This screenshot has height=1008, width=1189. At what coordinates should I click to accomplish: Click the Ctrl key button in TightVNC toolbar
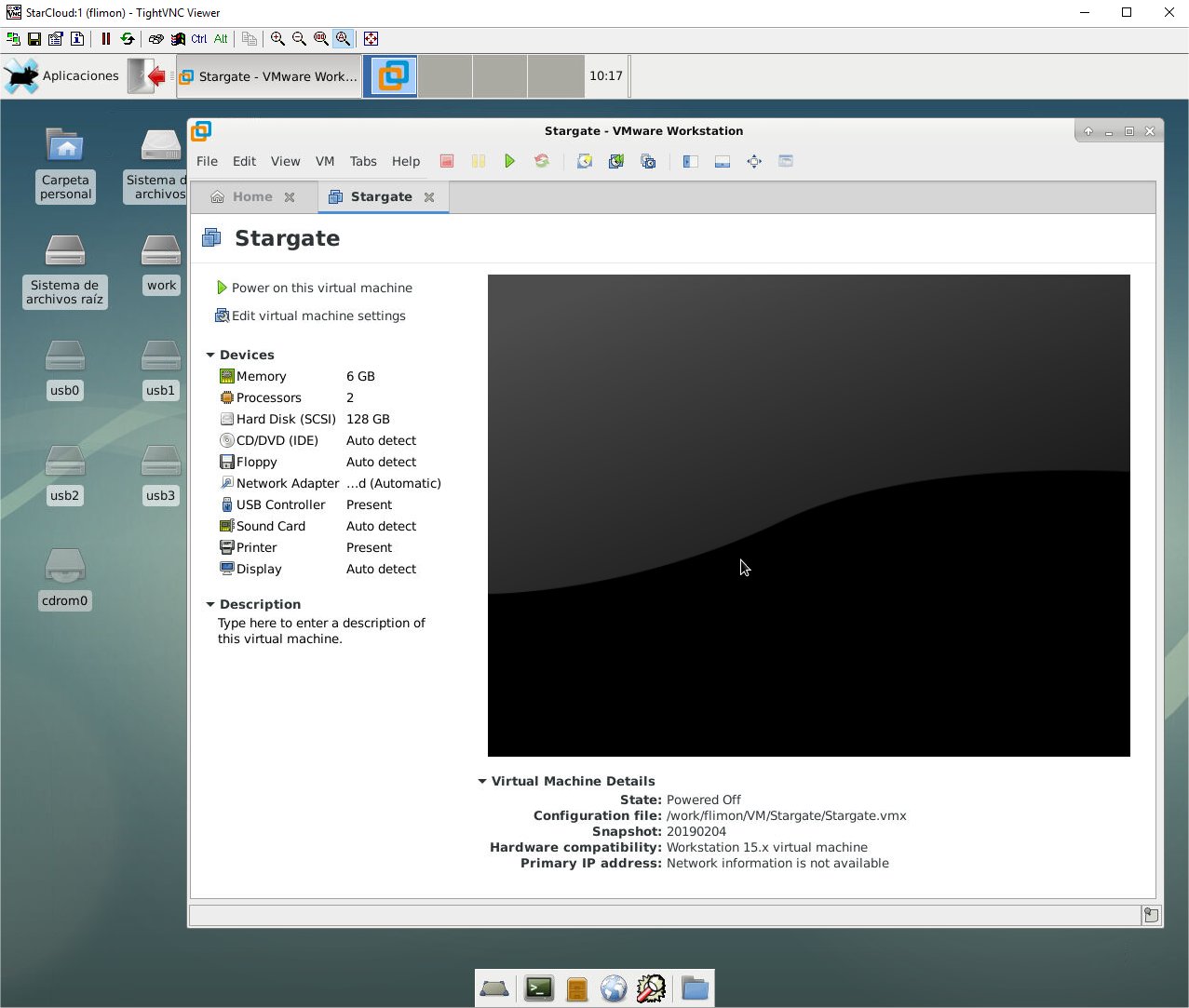coord(199,38)
